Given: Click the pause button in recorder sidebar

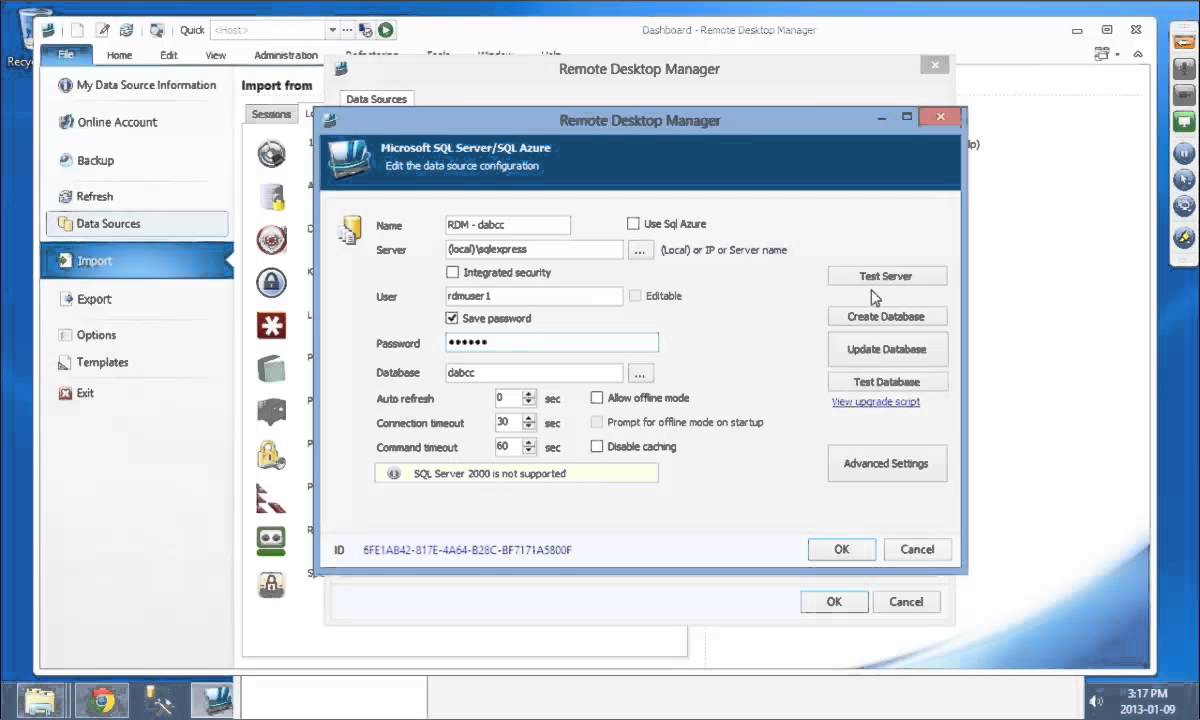Looking at the screenshot, I should [1184, 153].
